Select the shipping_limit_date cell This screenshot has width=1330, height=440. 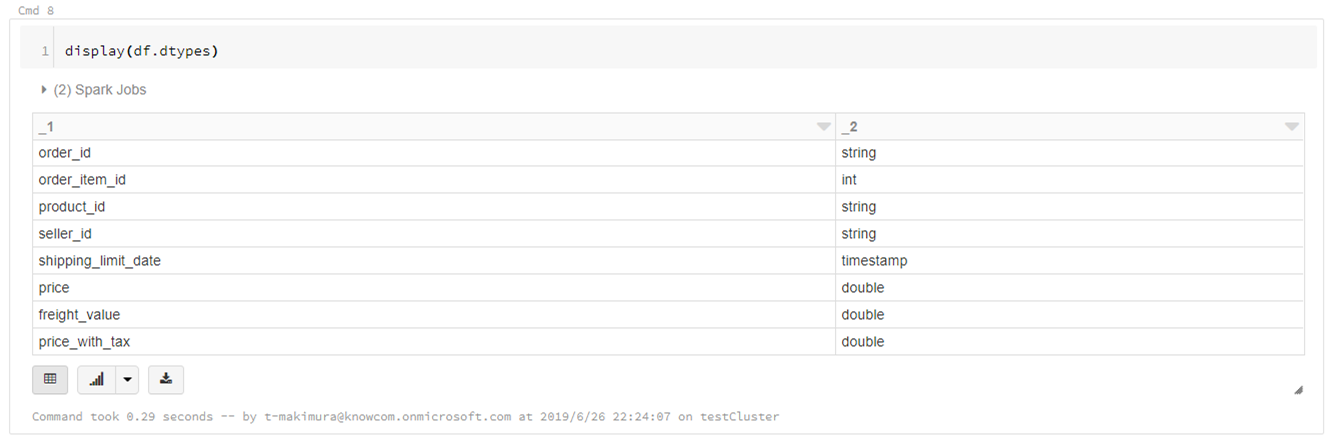99,261
